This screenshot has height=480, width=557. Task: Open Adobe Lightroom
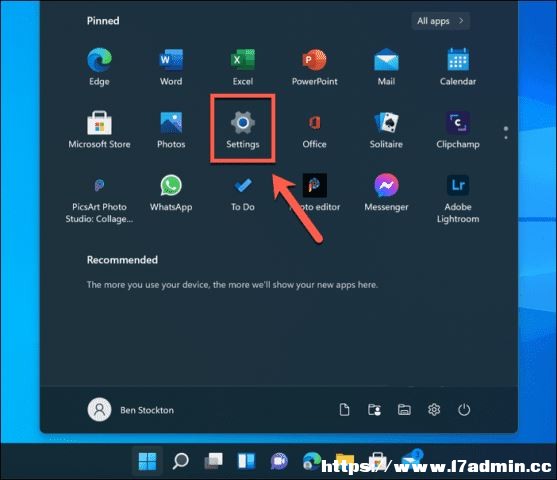coord(458,198)
